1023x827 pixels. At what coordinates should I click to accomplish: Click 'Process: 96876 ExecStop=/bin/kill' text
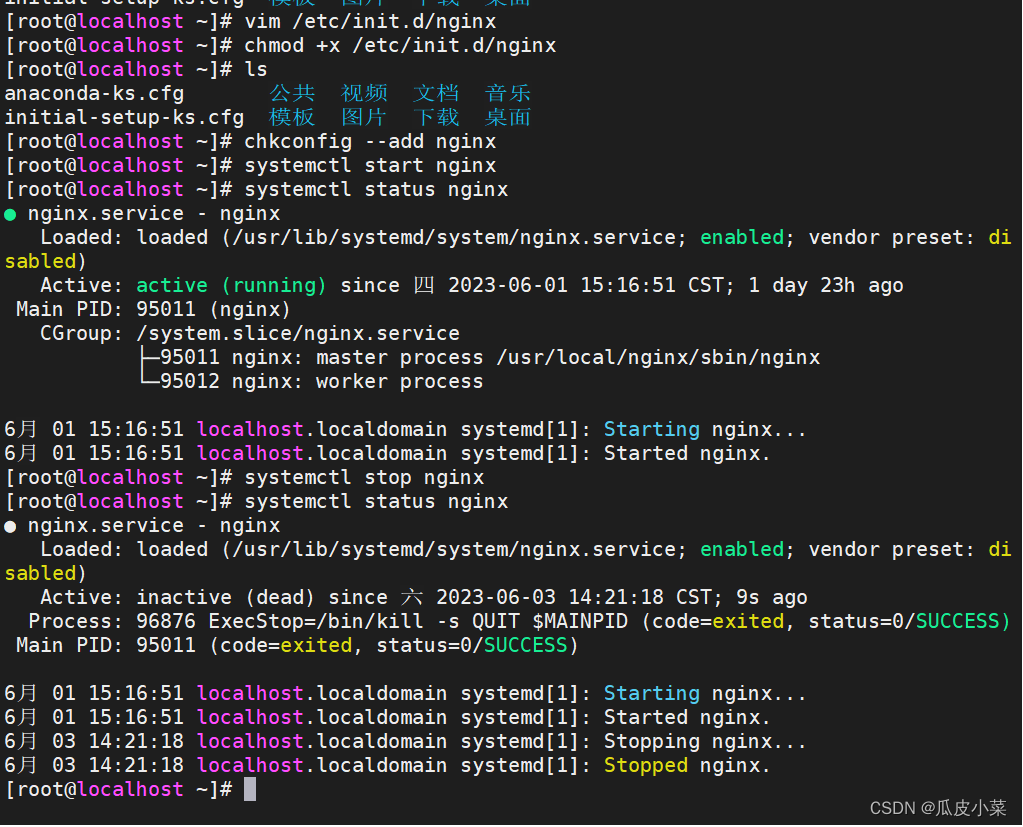tap(226, 622)
